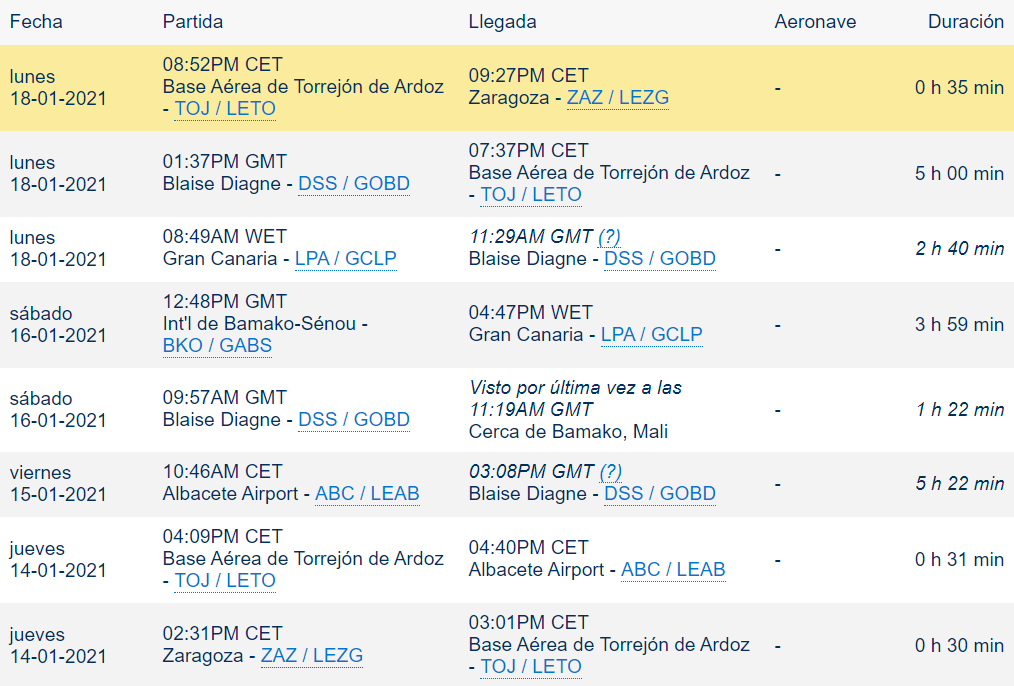Click TOJ / LETO in the 04:09PM departure
1014x686 pixels.
click(x=225, y=581)
